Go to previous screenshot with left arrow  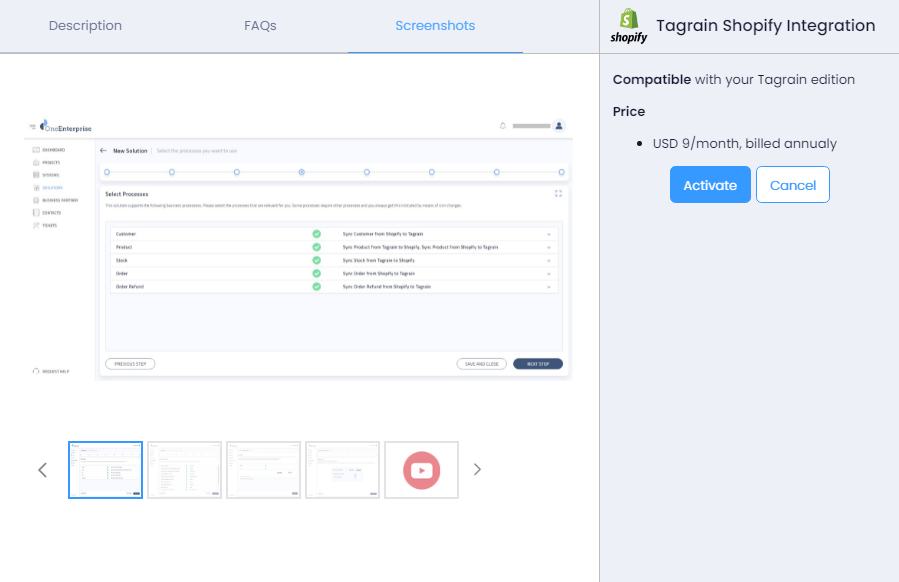click(42, 470)
